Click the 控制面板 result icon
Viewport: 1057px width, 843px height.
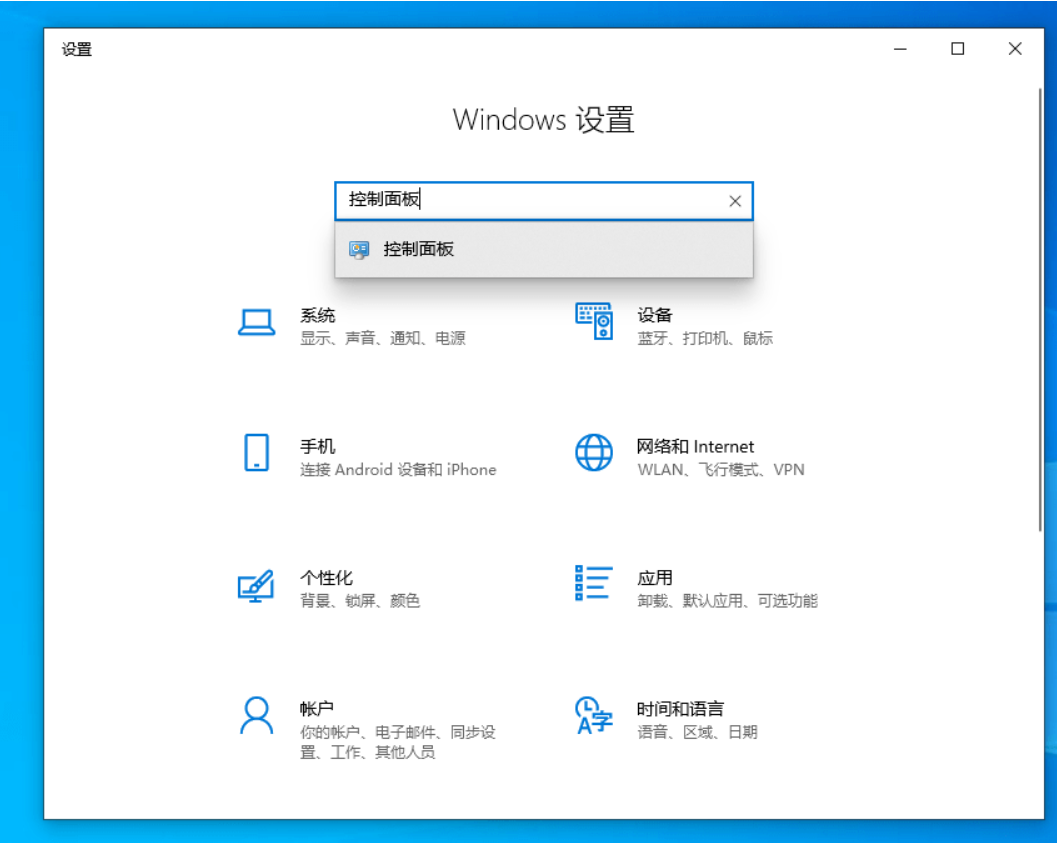tap(359, 250)
